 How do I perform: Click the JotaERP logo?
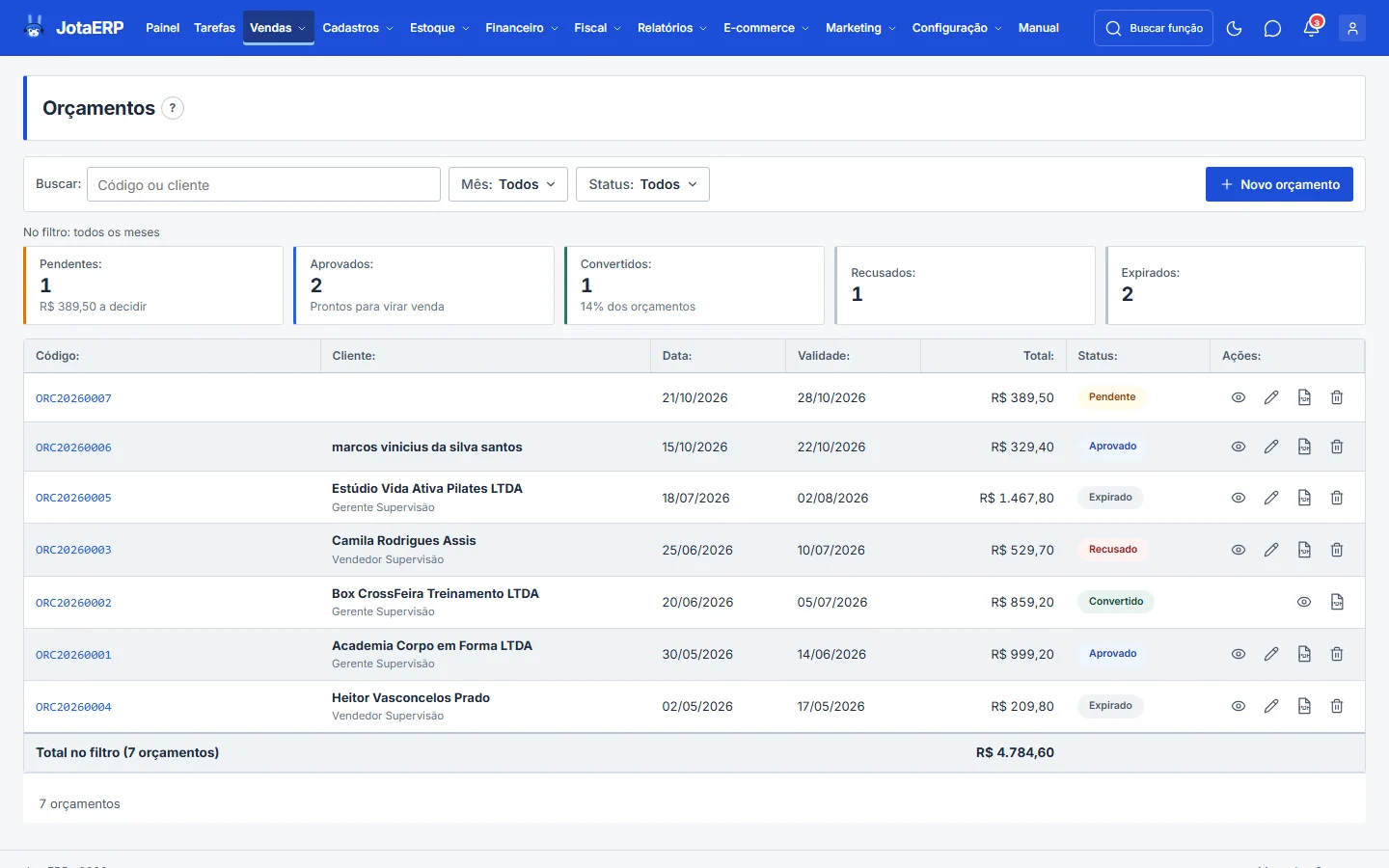[73, 28]
